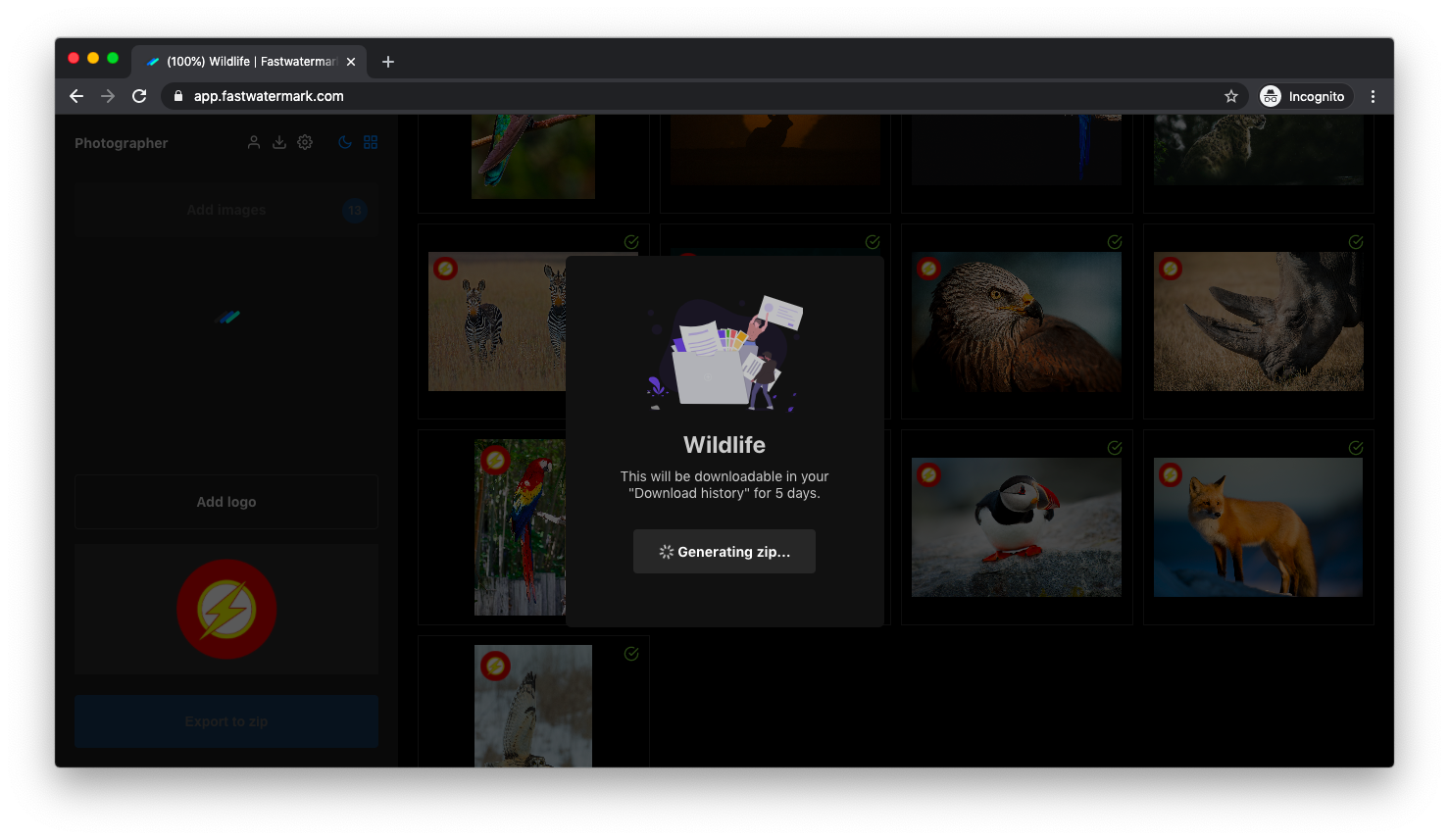
Task: Open the user account icon
Action: pos(253,142)
